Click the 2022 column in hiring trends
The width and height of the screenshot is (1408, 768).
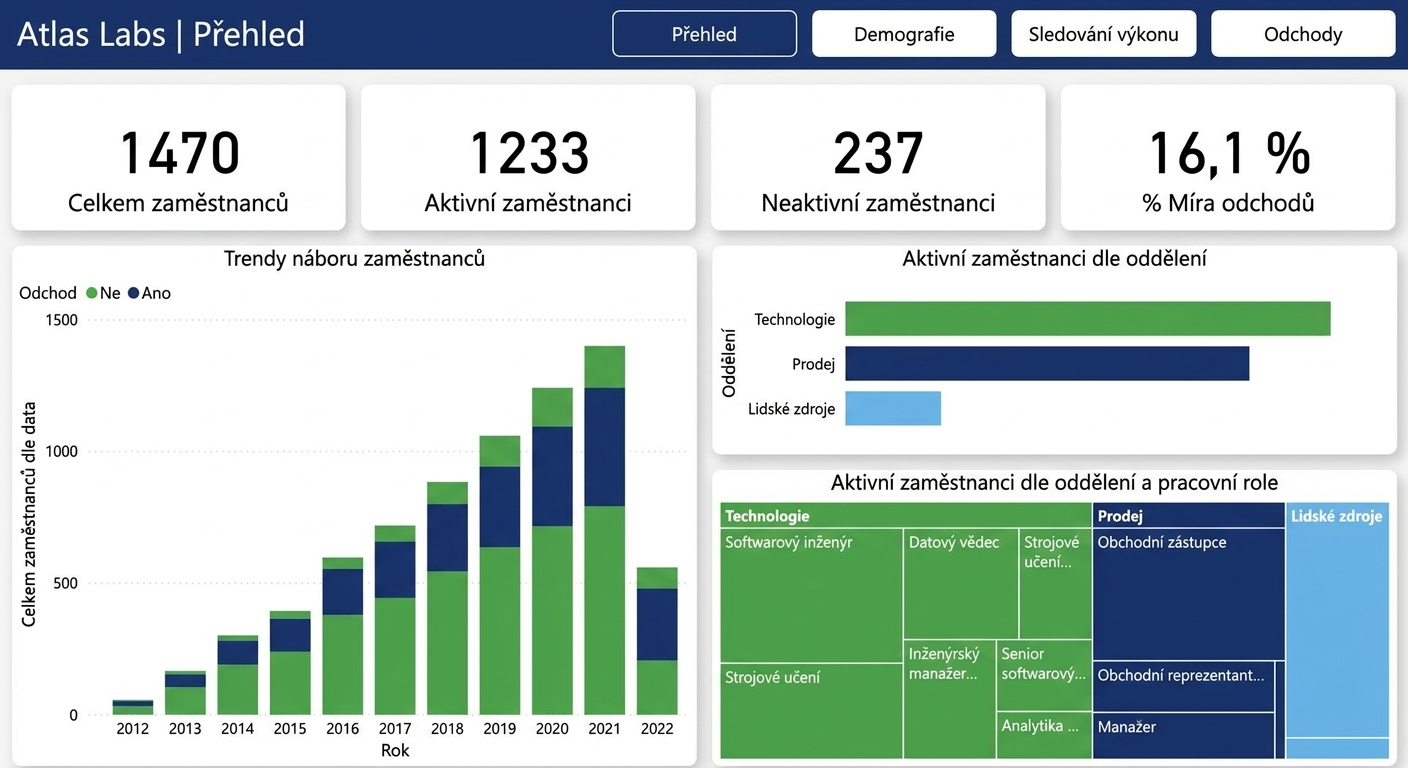pos(657,641)
